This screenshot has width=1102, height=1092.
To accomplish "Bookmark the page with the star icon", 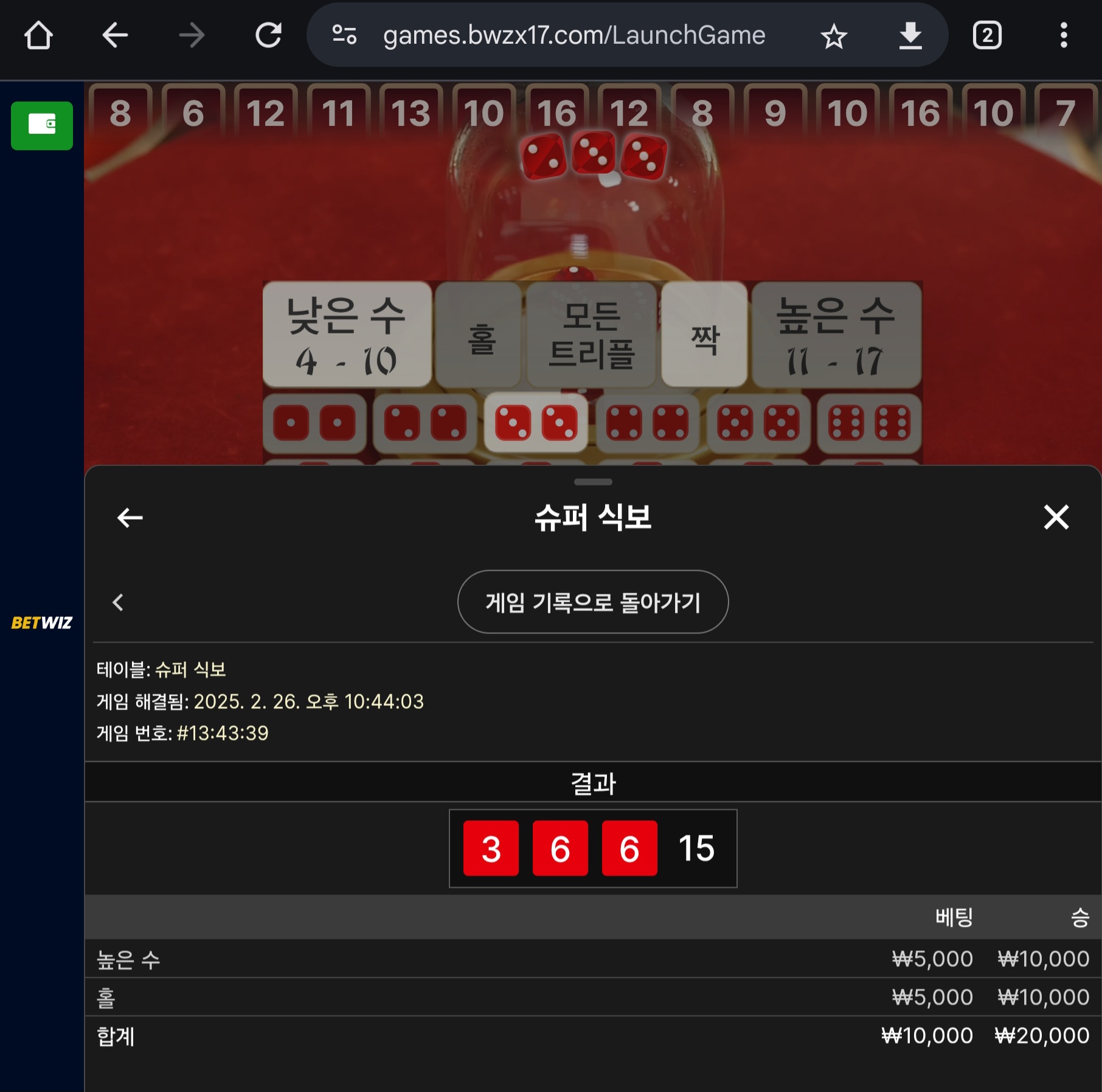I will 833,36.
